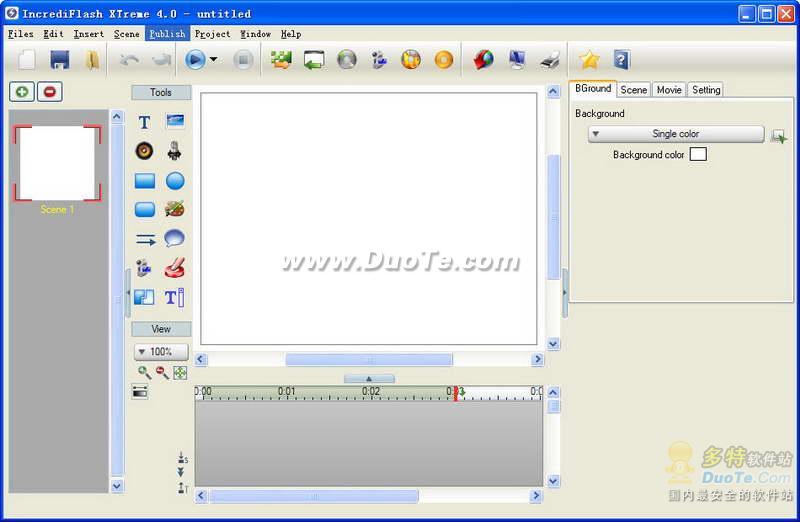Viewport: 800px width, 522px height.
Task: Click the yellow star toolbar icon
Action: (x=589, y=60)
